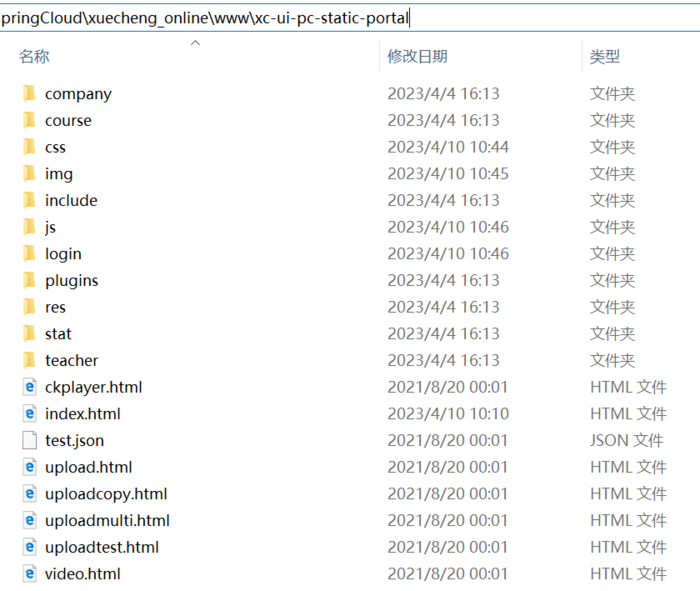Click the include folder name

(x=71, y=201)
